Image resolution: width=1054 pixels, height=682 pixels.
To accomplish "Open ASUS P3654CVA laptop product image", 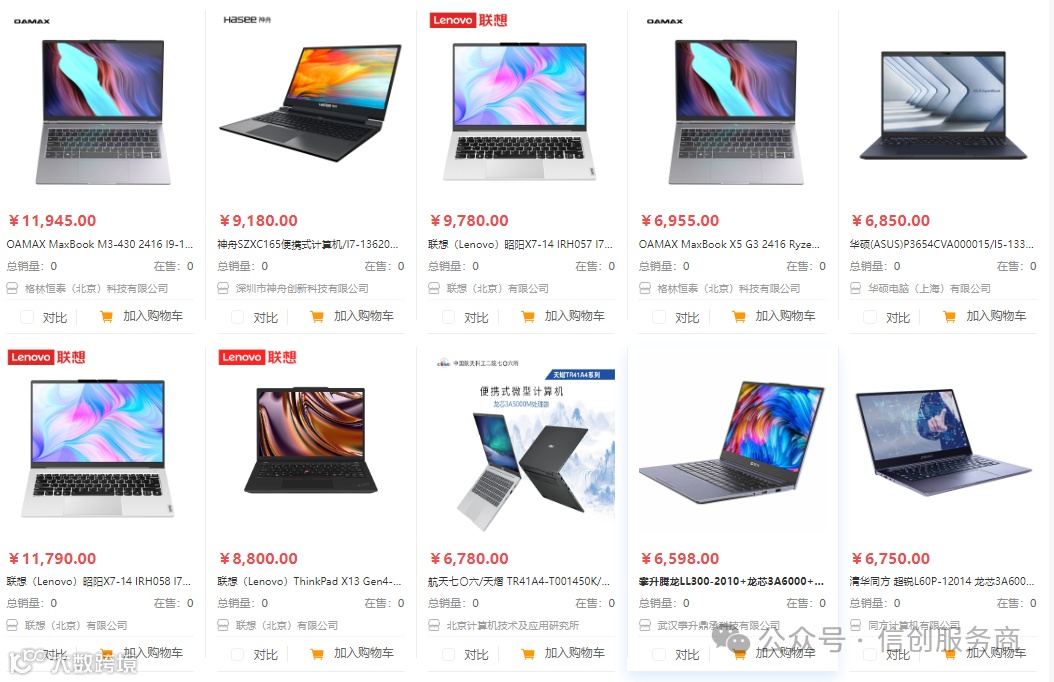I will 943,105.
